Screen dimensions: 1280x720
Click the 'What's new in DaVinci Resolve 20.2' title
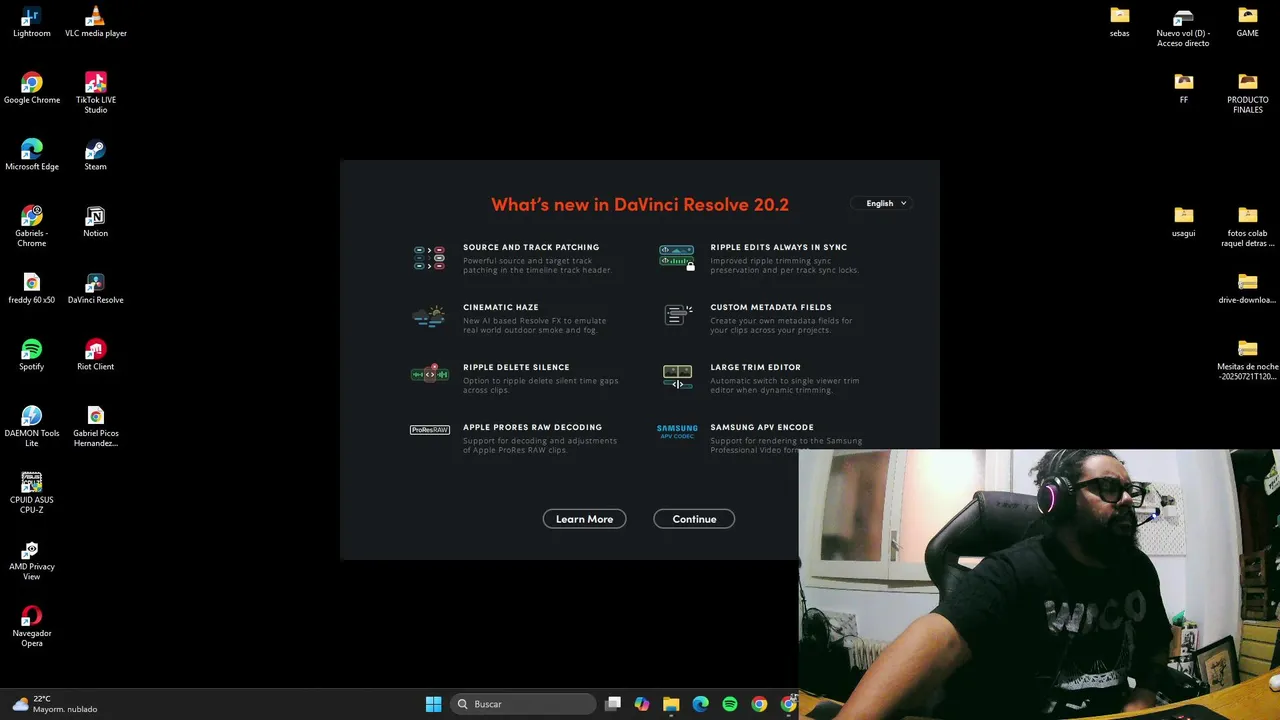click(640, 204)
